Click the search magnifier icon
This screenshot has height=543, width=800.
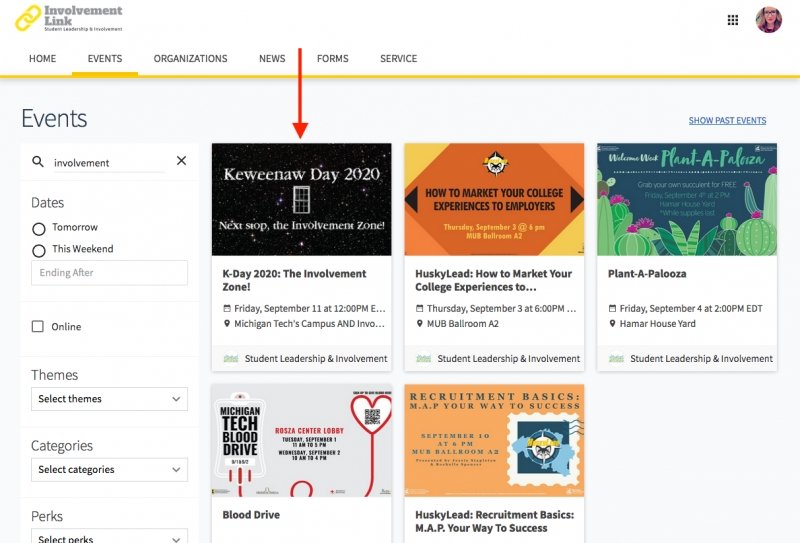click(x=38, y=162)
